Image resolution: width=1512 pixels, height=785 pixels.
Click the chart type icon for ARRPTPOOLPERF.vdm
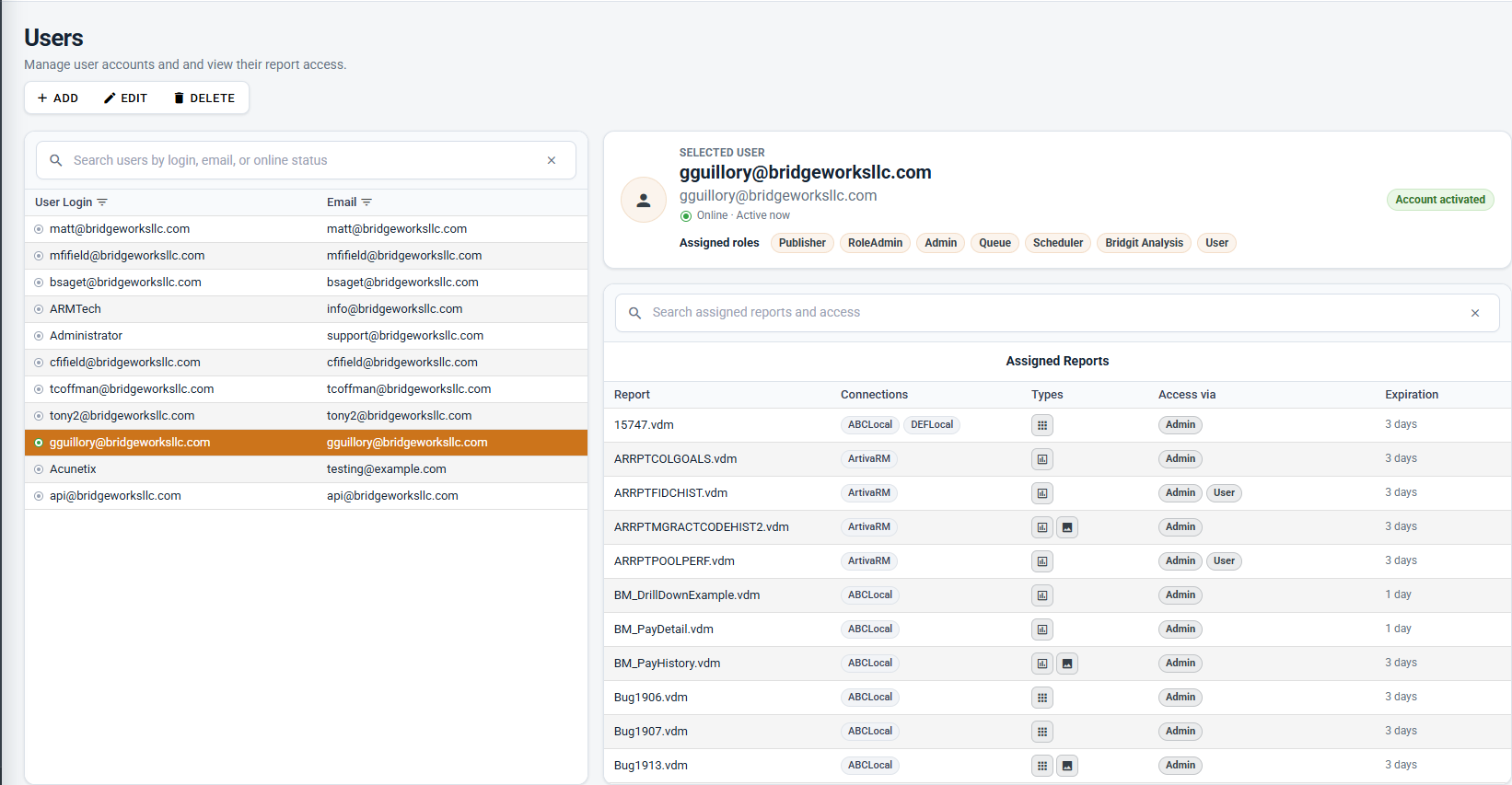(1042, 561)
